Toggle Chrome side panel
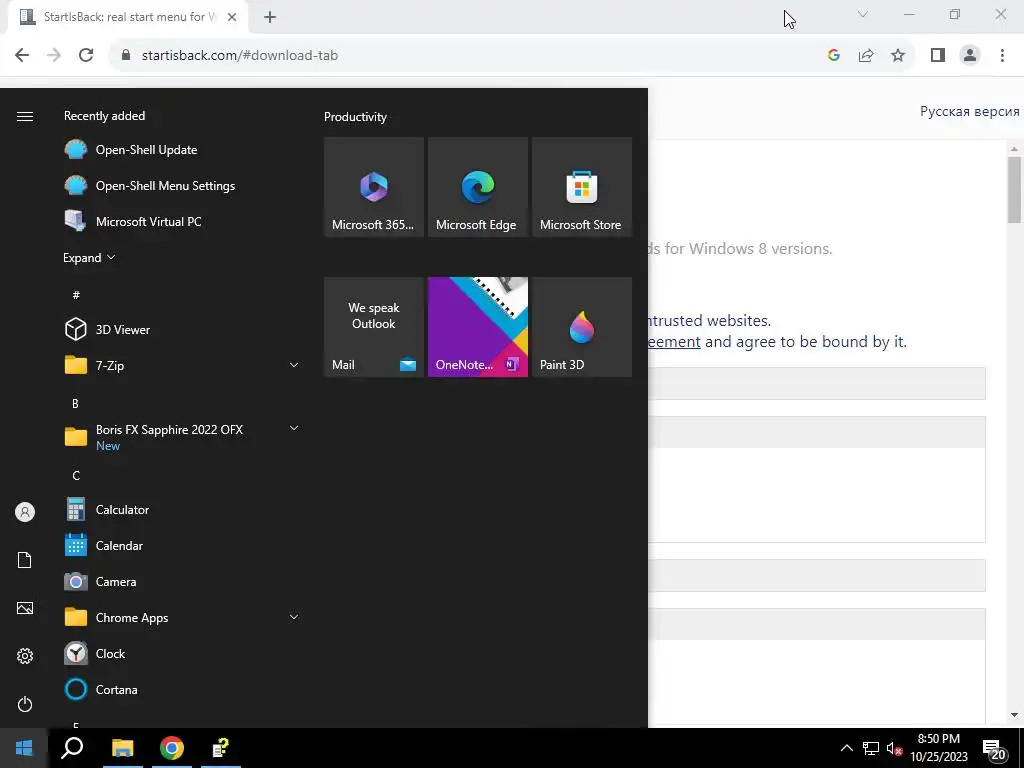 tap(938, 56)
